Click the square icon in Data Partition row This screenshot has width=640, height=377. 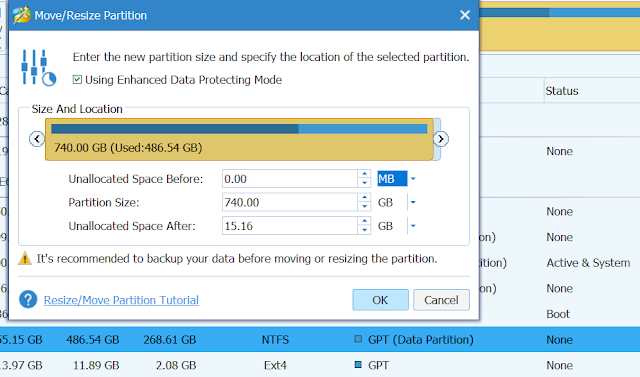[358, 339]
